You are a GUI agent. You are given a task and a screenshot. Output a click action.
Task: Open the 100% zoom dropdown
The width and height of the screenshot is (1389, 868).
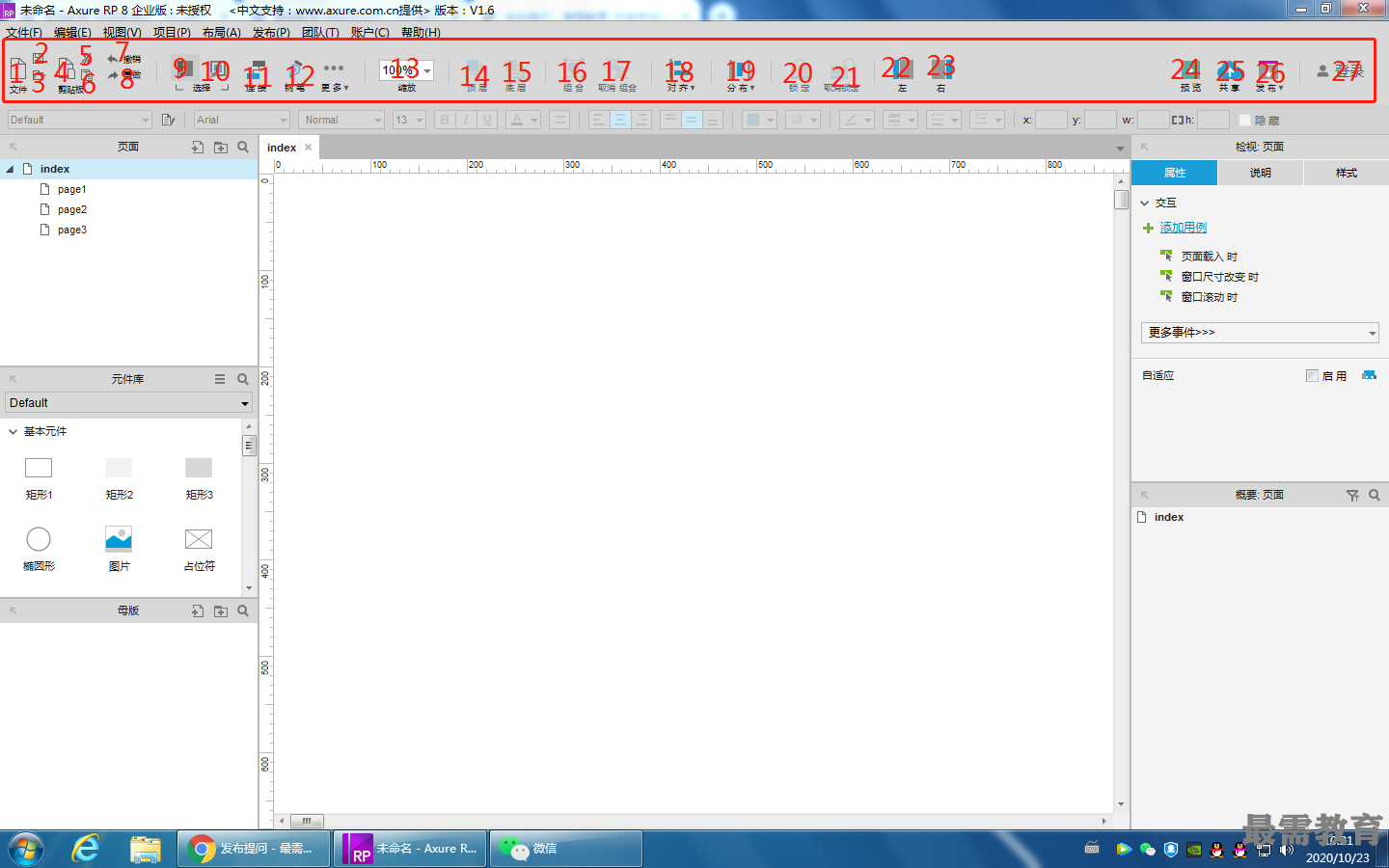[x=406, y=70]
